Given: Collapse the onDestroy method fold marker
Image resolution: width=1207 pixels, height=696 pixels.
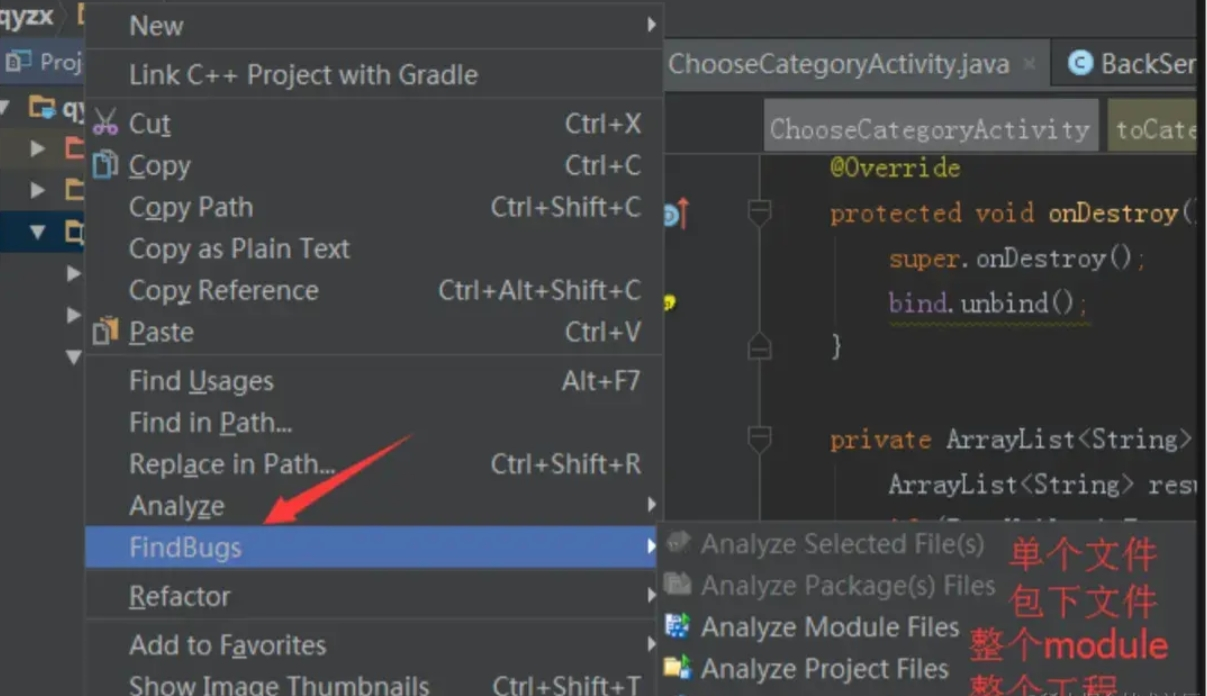Looking at the screenshot, I should (760, 213).
